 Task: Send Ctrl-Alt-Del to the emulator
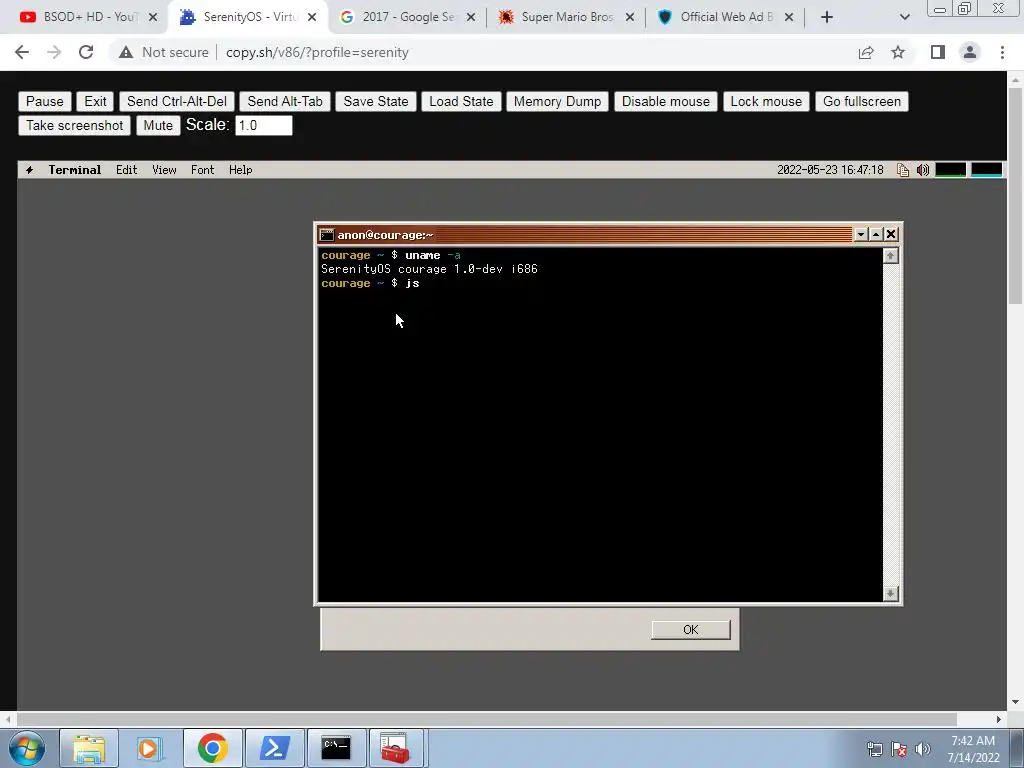[x=176, y=101]
